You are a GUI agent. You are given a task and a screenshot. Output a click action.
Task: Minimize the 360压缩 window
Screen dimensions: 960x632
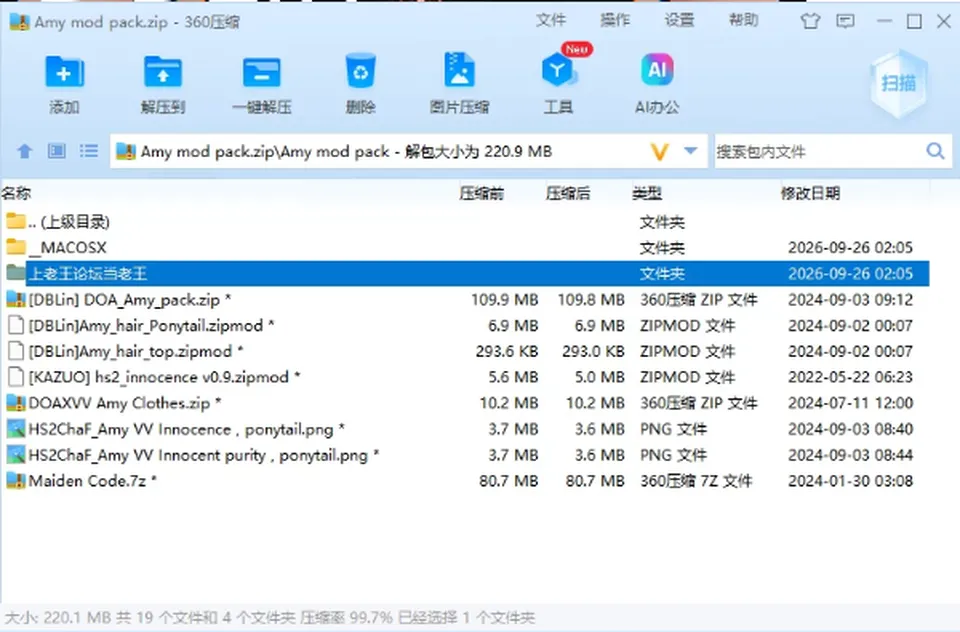tap(884, 21)
